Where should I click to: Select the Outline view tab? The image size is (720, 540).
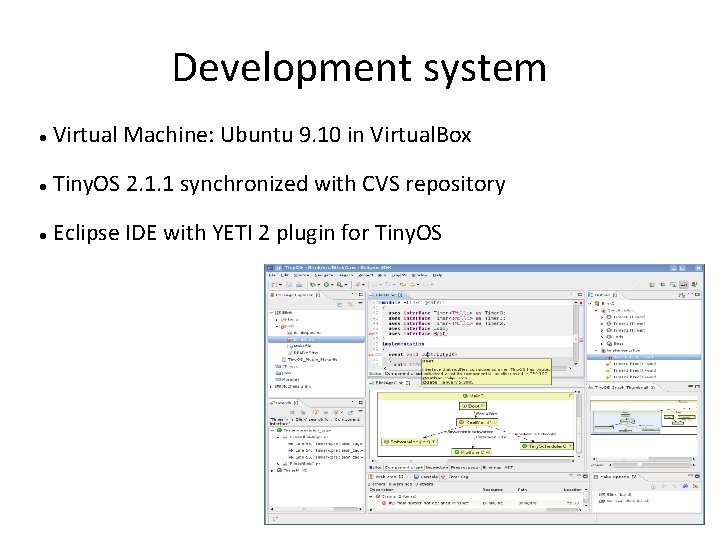click(603, 295)
